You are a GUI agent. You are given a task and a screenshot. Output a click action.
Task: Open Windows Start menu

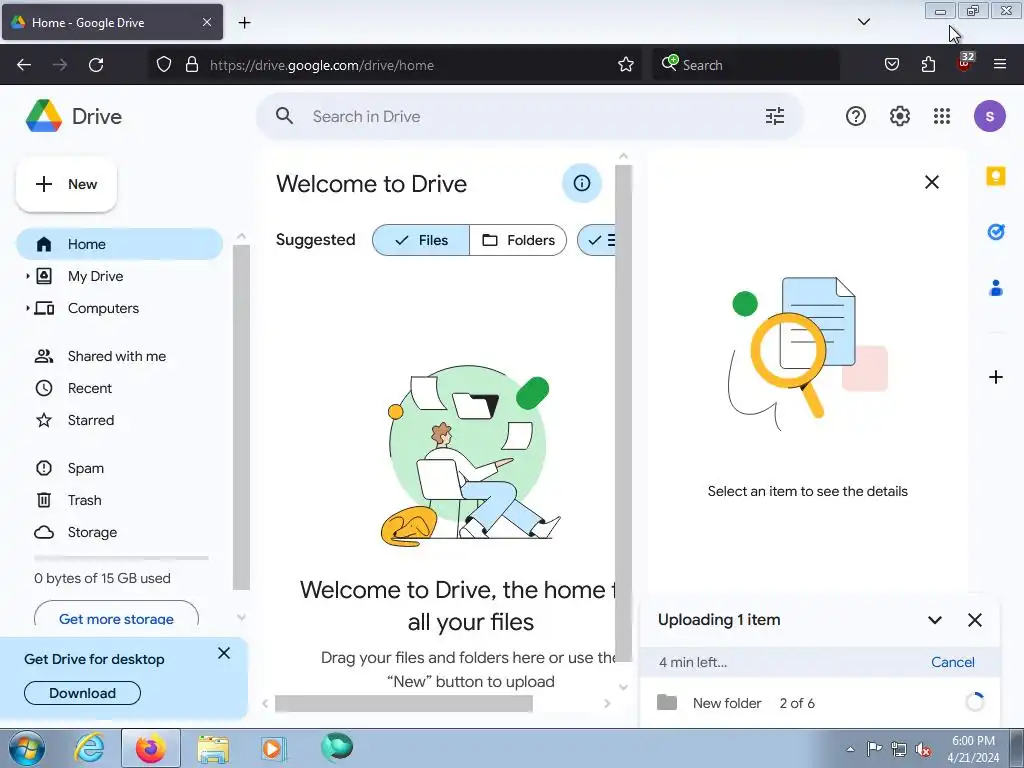point(27,748)
